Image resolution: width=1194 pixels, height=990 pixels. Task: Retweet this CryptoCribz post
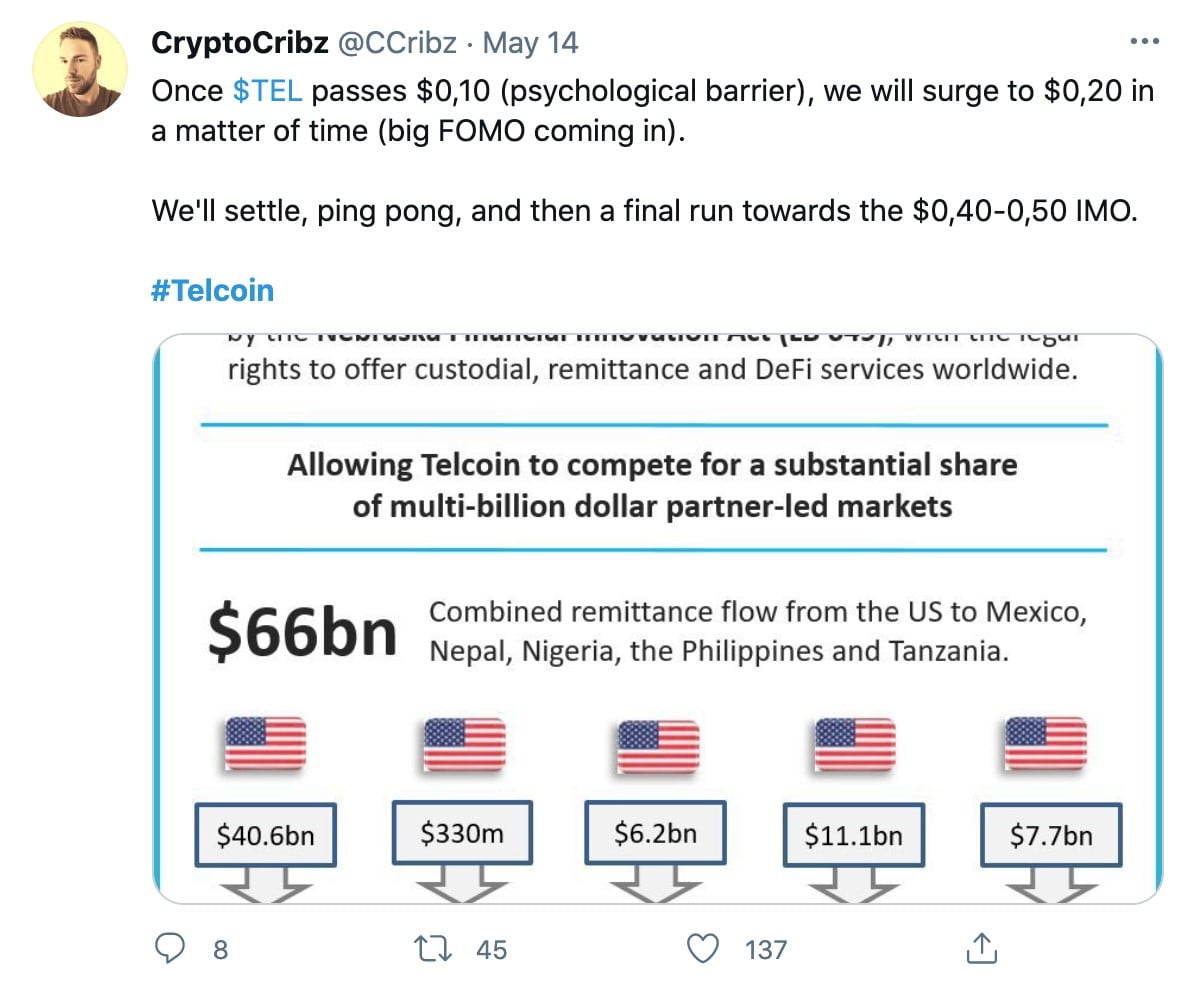433,949
